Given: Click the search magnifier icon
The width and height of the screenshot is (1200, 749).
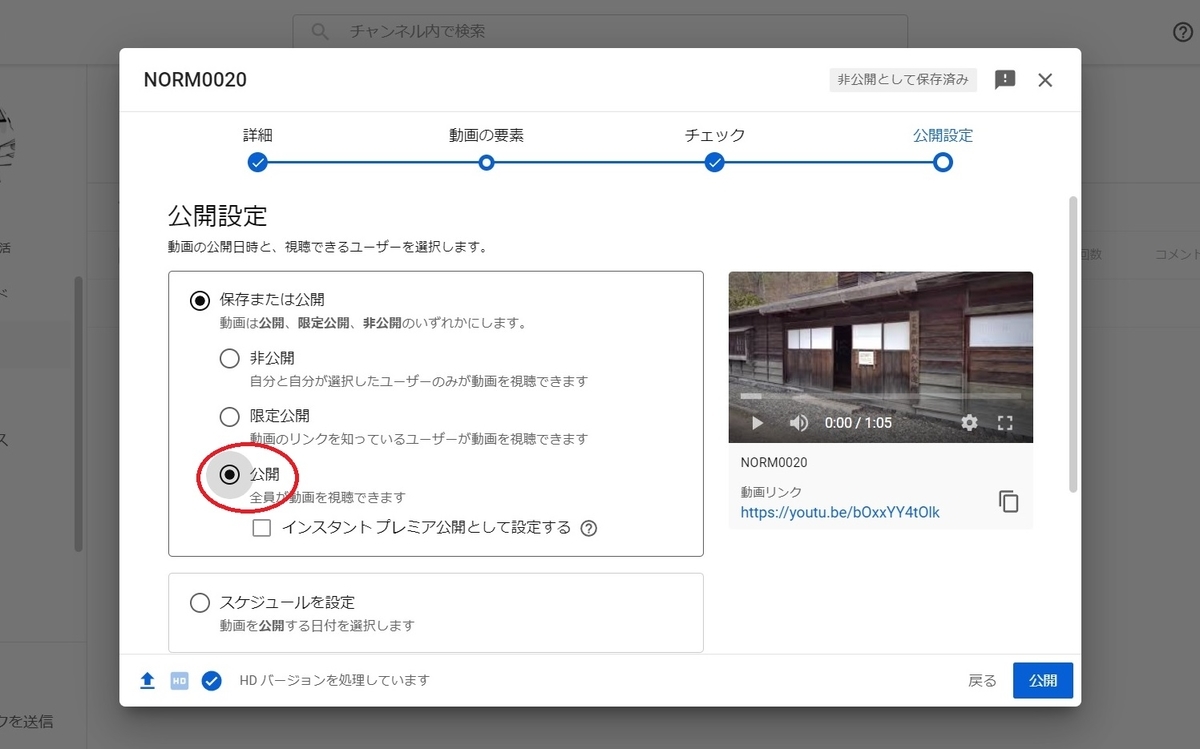Looking at the screenshot, I should pyautogui.click(x=320, y=32).
